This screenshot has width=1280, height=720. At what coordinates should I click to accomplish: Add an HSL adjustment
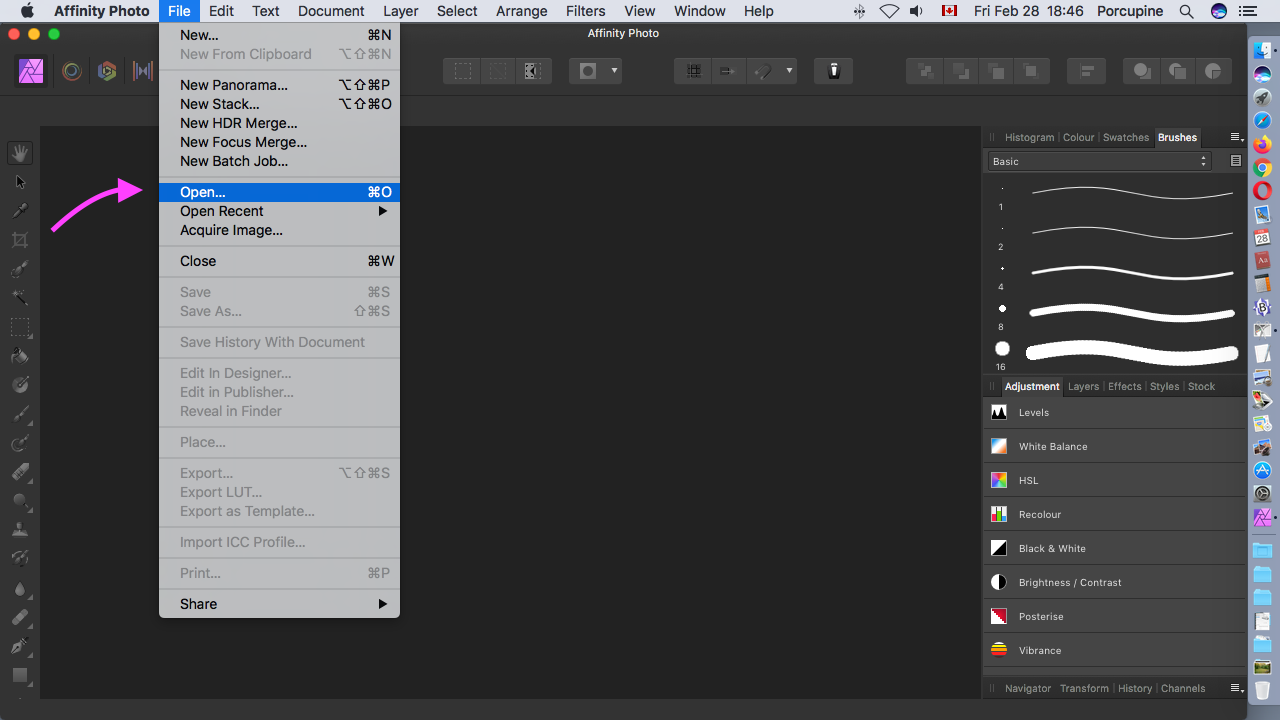coord(1114,480)
